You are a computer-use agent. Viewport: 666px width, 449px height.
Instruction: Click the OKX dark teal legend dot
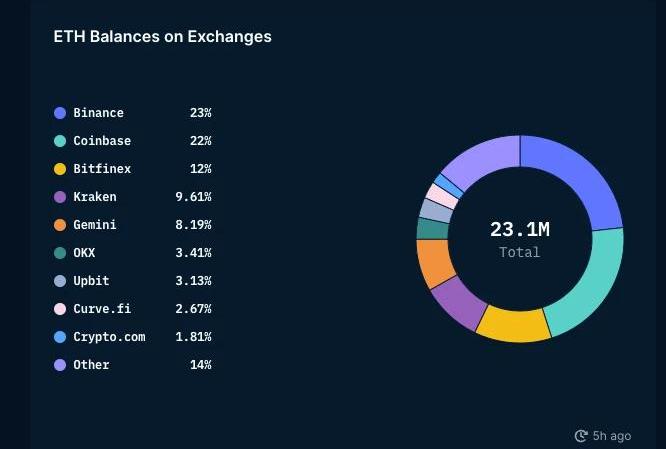point(60,253)
